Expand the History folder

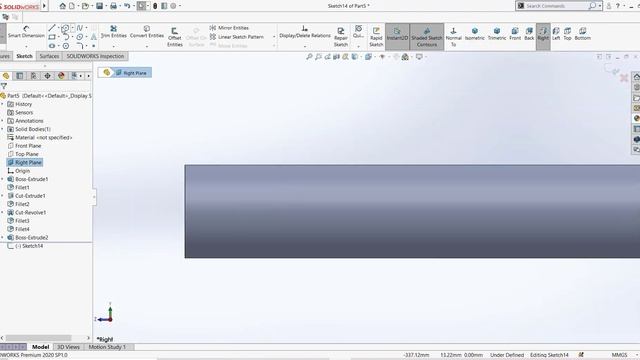(x=2, y=104)
